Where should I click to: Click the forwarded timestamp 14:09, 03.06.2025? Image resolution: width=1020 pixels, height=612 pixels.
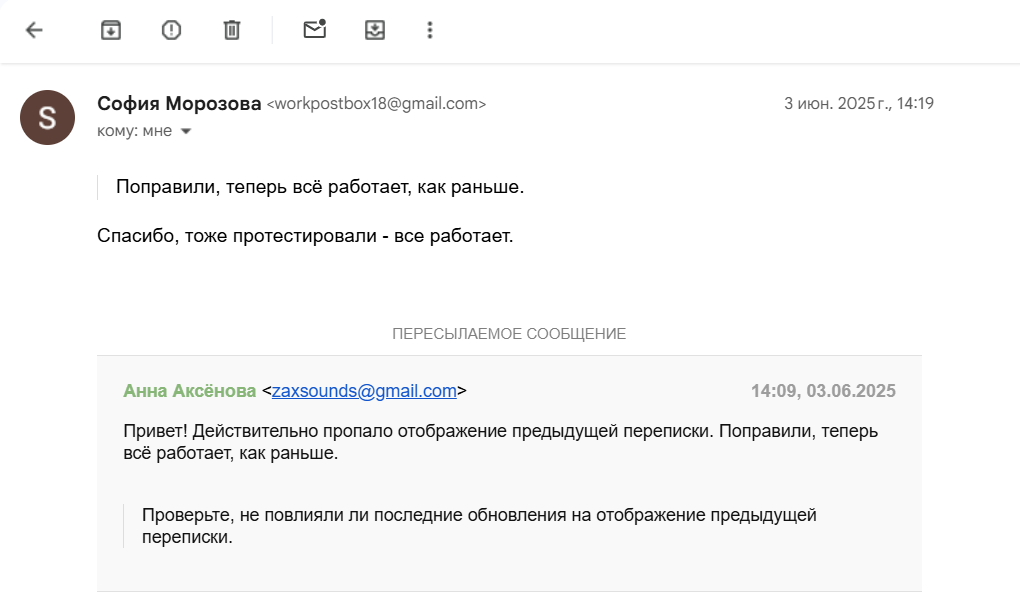[823, 391]
